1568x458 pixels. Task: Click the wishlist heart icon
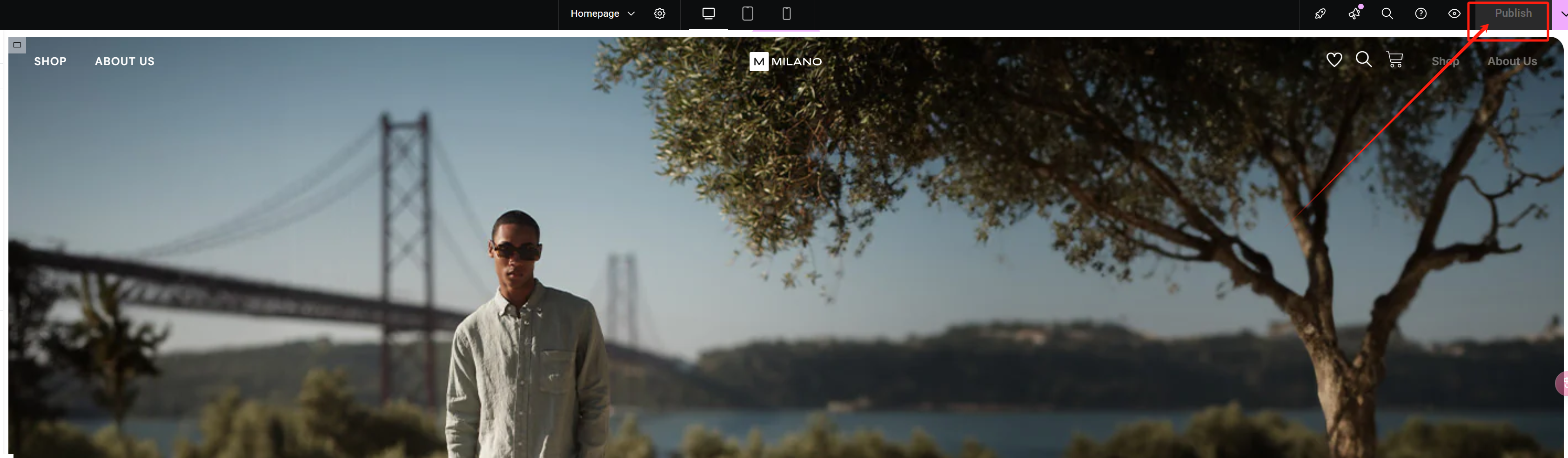tap(1333, 60)
